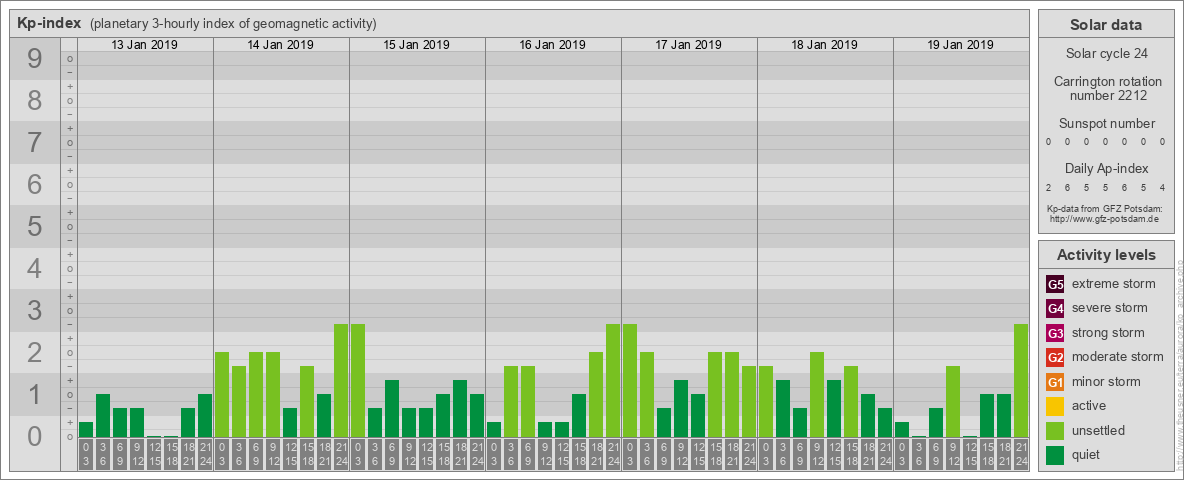The height and width of the screenshot is (480, 1184).
Task: Click the 13 Jan '0 3' time slot label
Action: [x=86, y=454]
